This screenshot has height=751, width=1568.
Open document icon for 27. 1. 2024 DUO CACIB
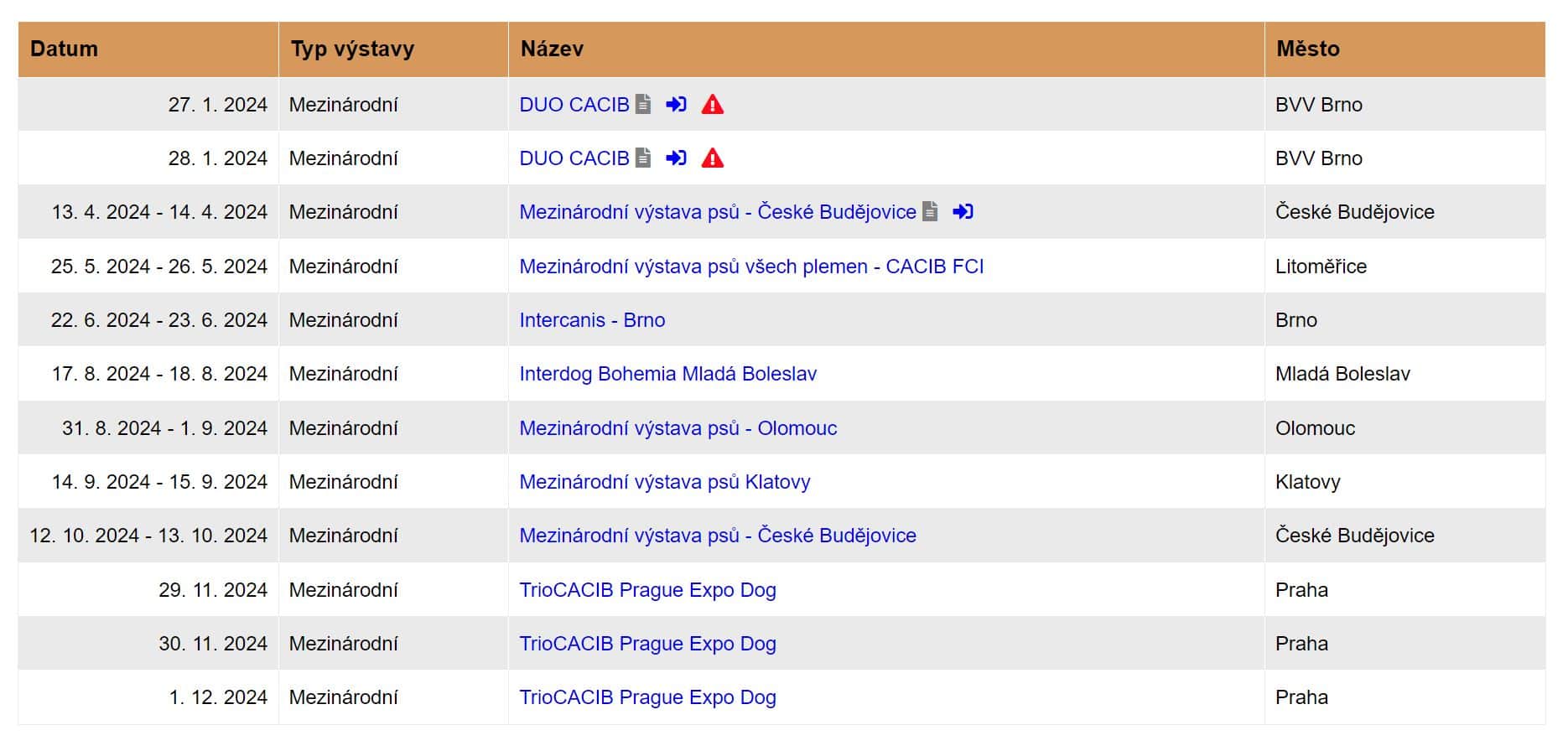tap(643, 104)
